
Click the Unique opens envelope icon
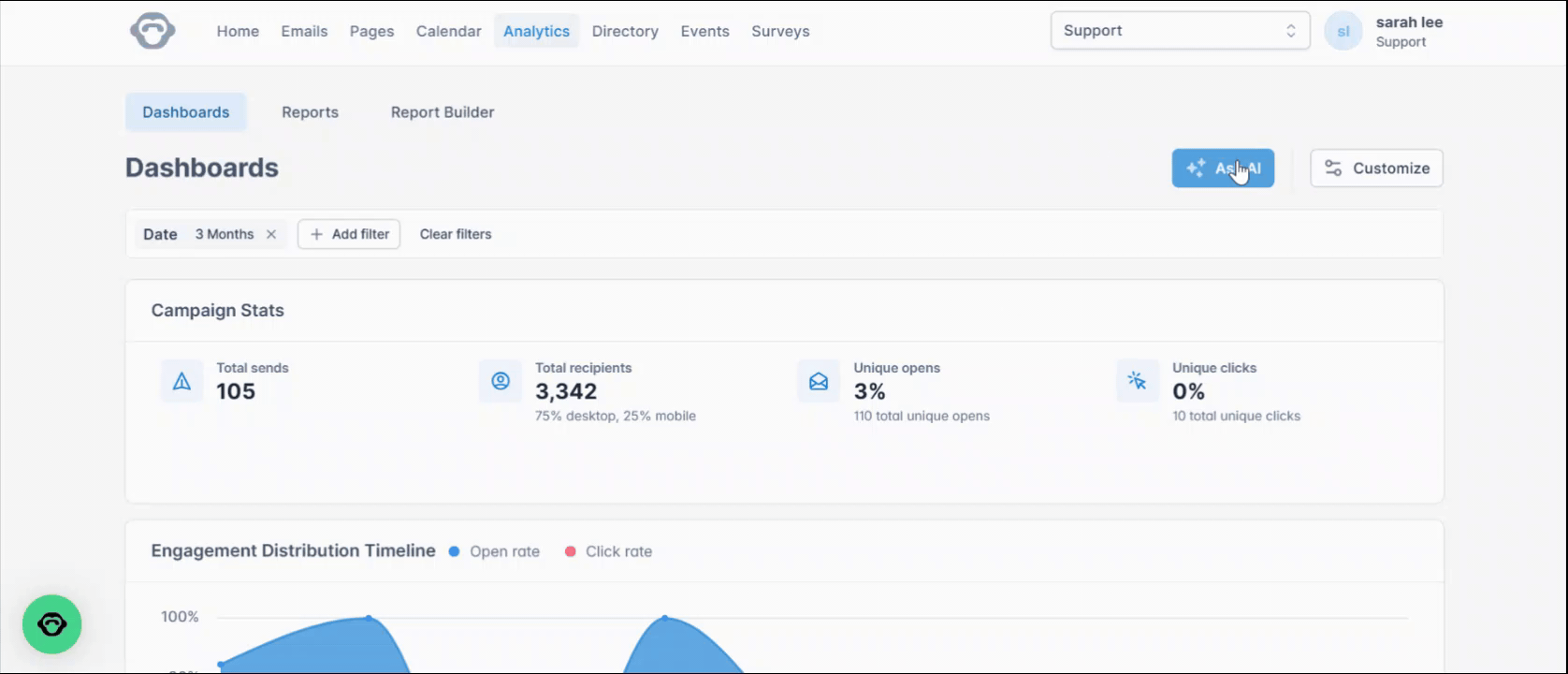[x=819, y=381]
